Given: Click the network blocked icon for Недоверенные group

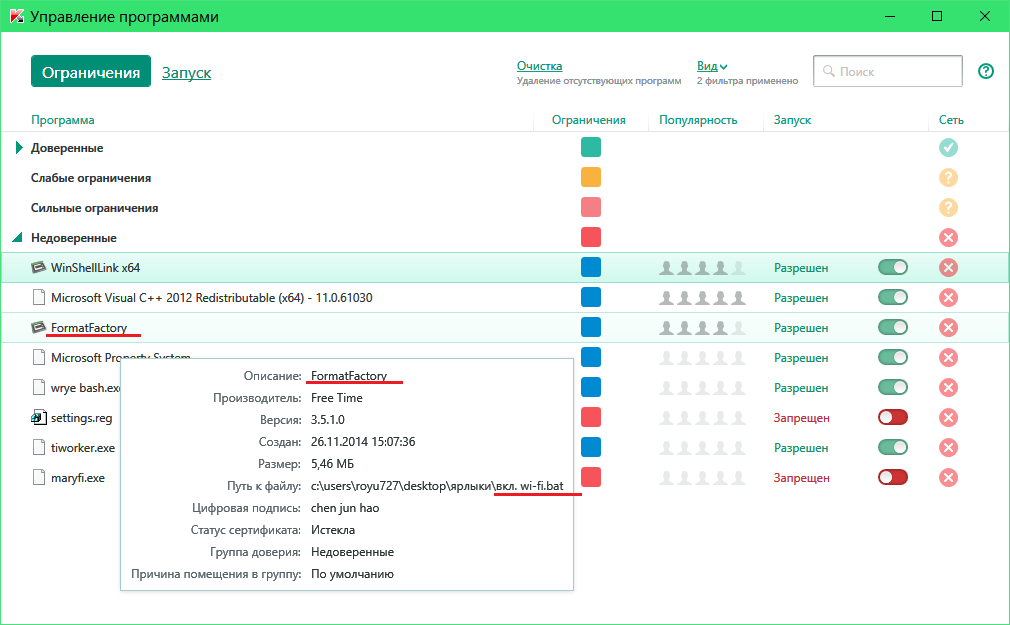Looking at the screenshot, I should 949,238.
